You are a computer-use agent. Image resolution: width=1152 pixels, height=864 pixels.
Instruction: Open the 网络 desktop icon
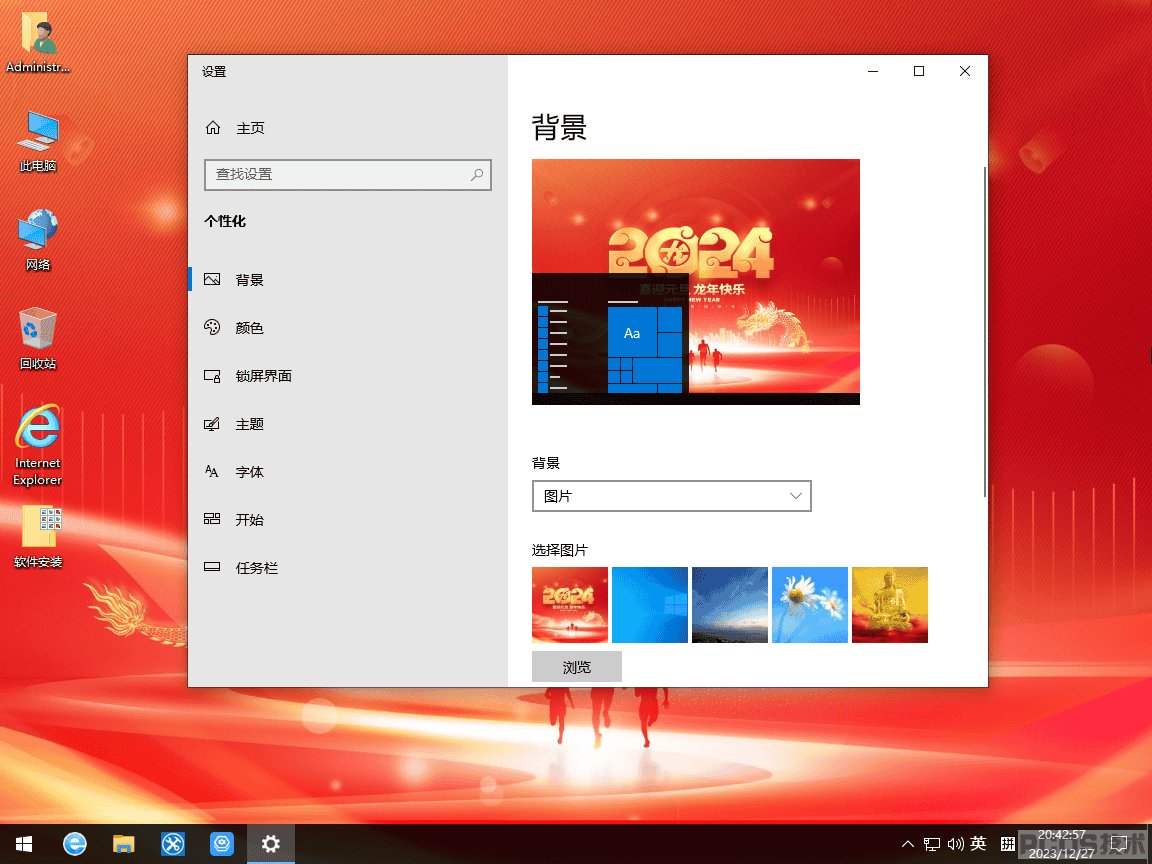coord(37,240)
